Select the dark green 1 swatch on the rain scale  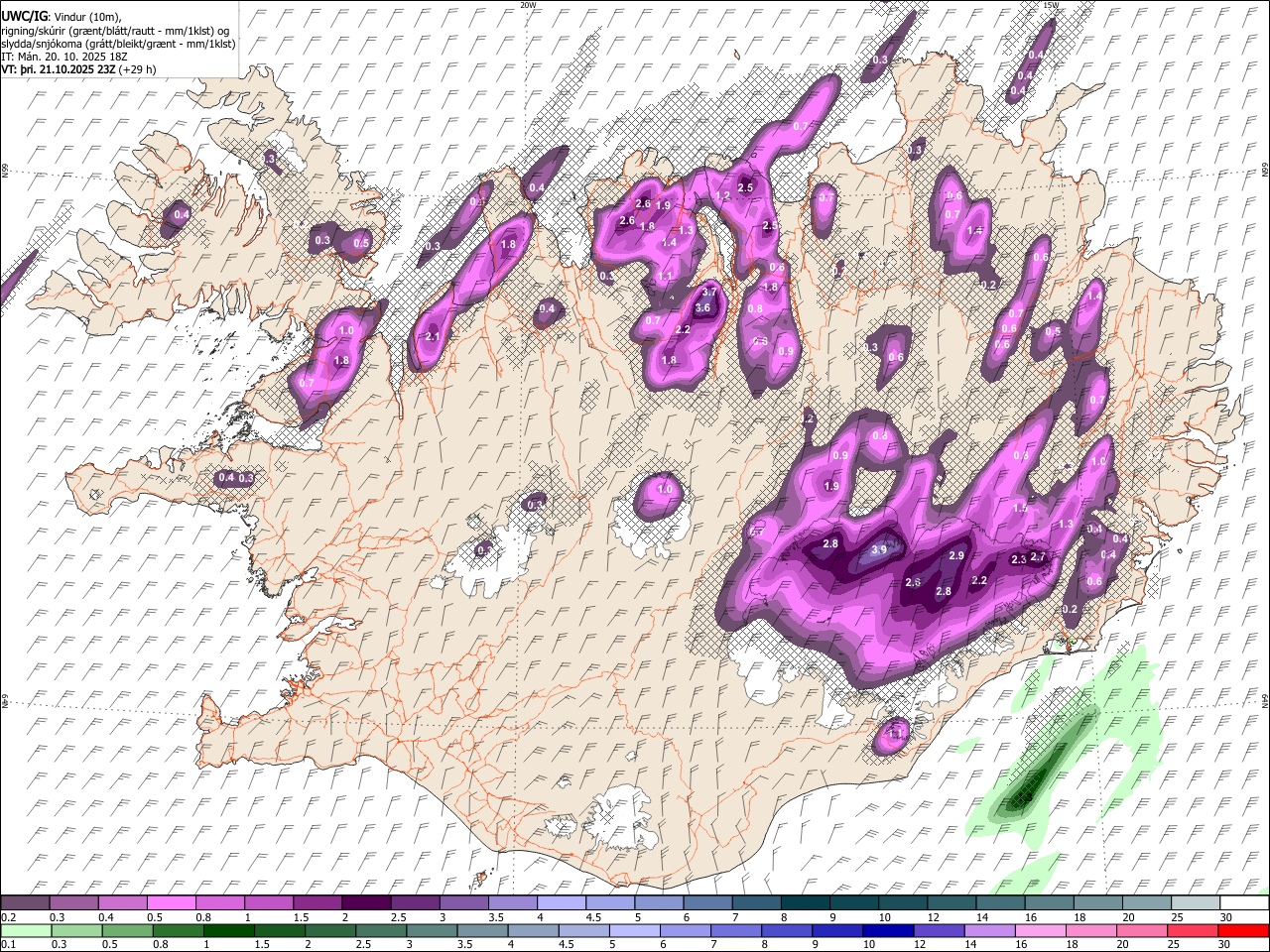[x=227, y=929]
